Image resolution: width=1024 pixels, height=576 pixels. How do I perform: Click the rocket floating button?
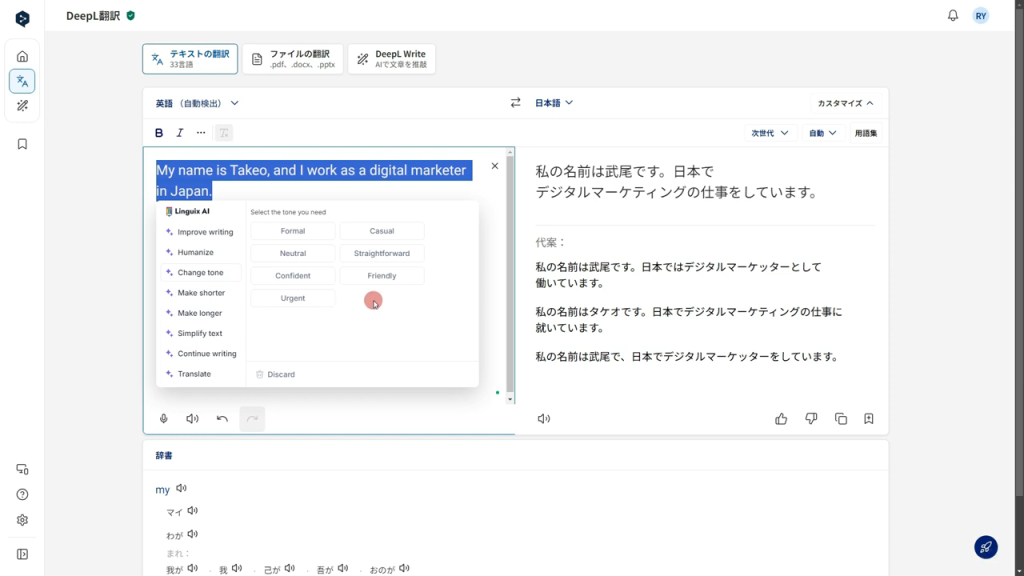pos(985,547)
